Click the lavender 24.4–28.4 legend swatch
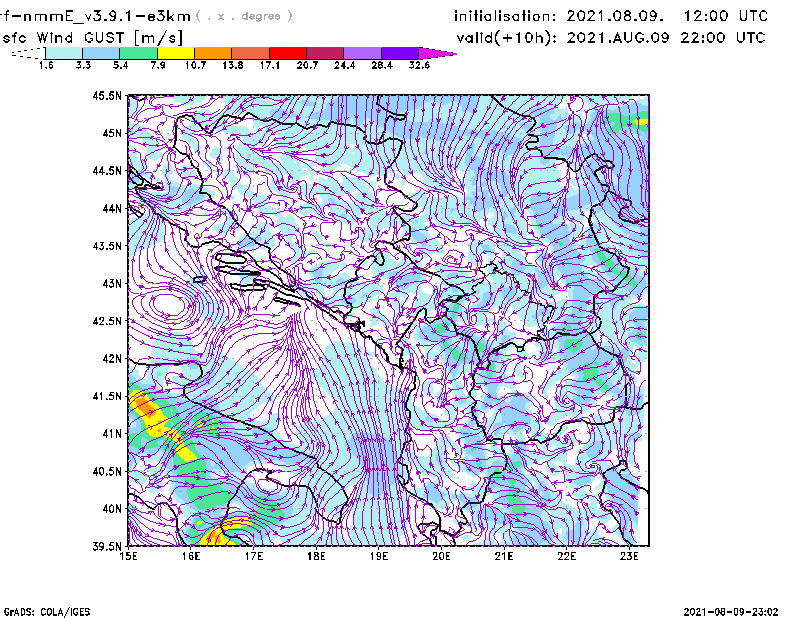This screenshot has width=800, height=618. pyautogui.click(x=363, y=53)
